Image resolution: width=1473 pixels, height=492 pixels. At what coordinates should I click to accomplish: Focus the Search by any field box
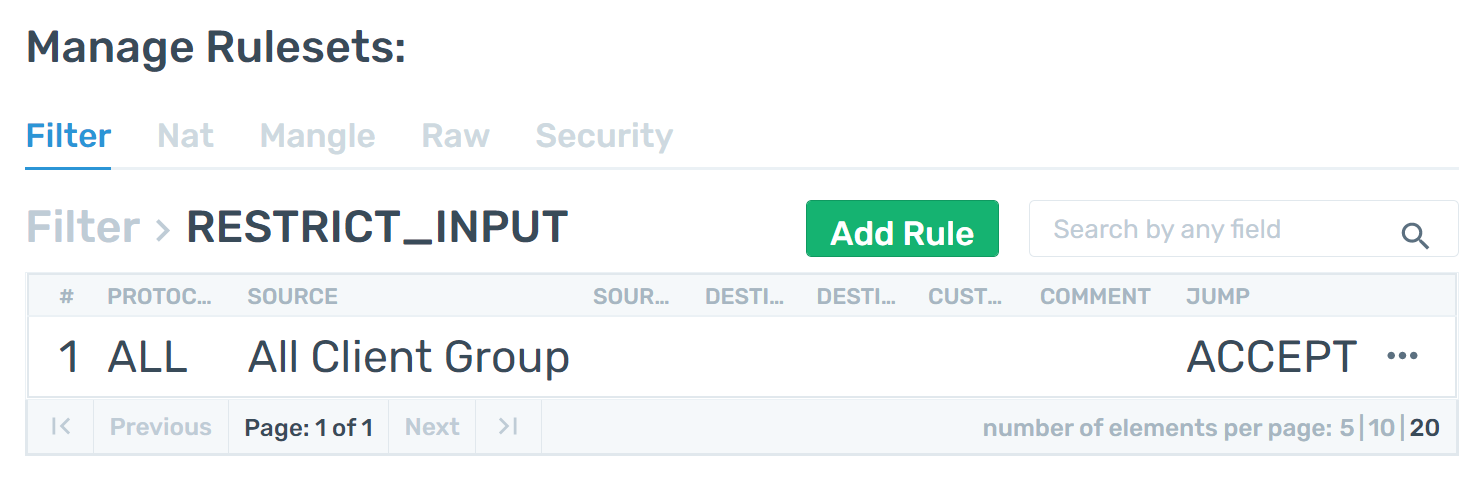(x=1243, y=229)
